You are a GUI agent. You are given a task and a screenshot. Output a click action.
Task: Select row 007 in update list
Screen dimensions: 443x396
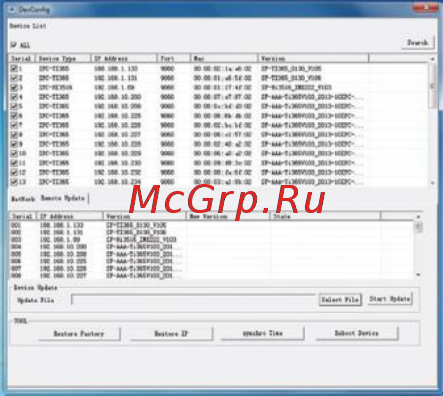click(212, 269)
